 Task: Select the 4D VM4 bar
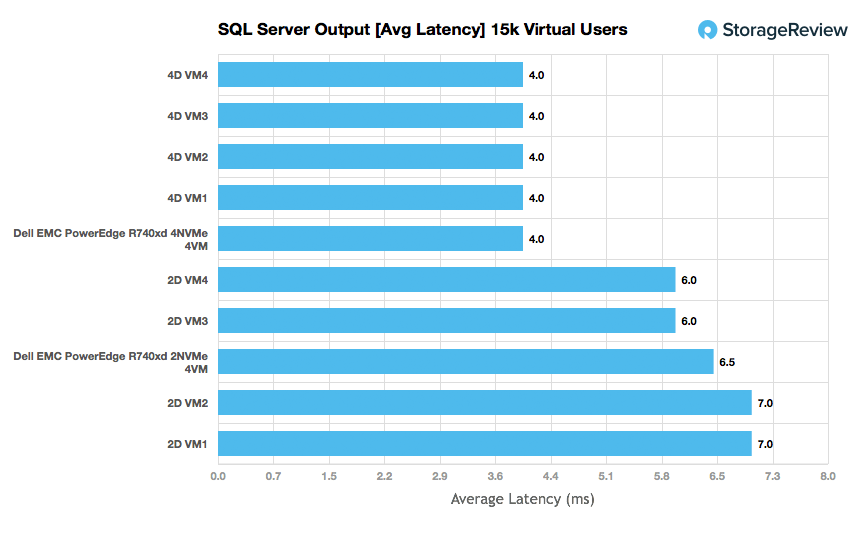coord(370,75)
